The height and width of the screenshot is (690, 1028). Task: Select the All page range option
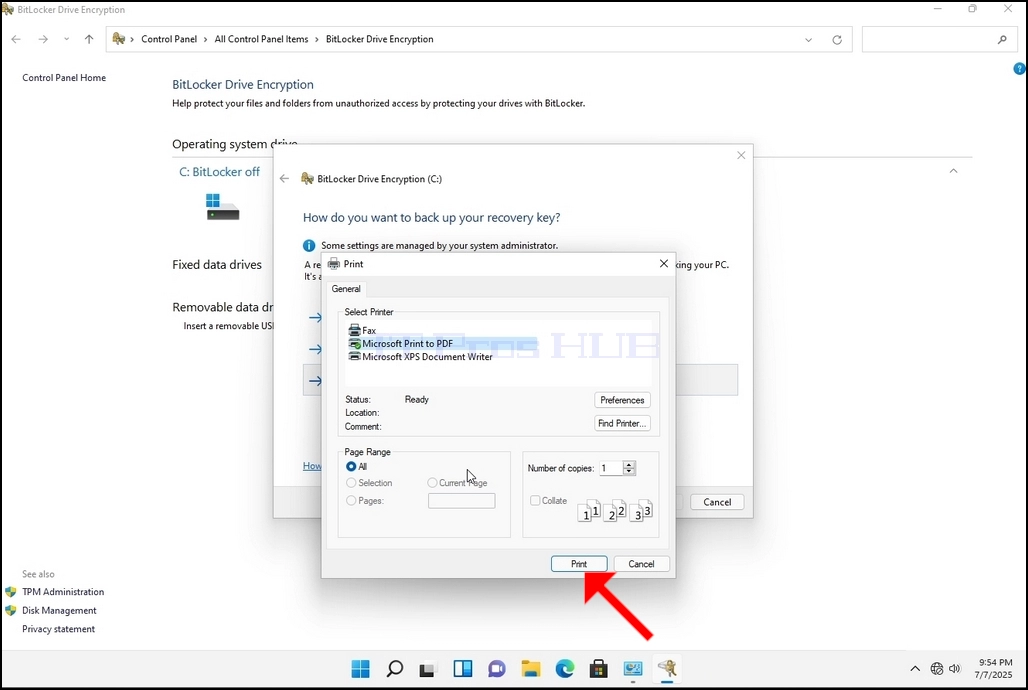[357, 467]
